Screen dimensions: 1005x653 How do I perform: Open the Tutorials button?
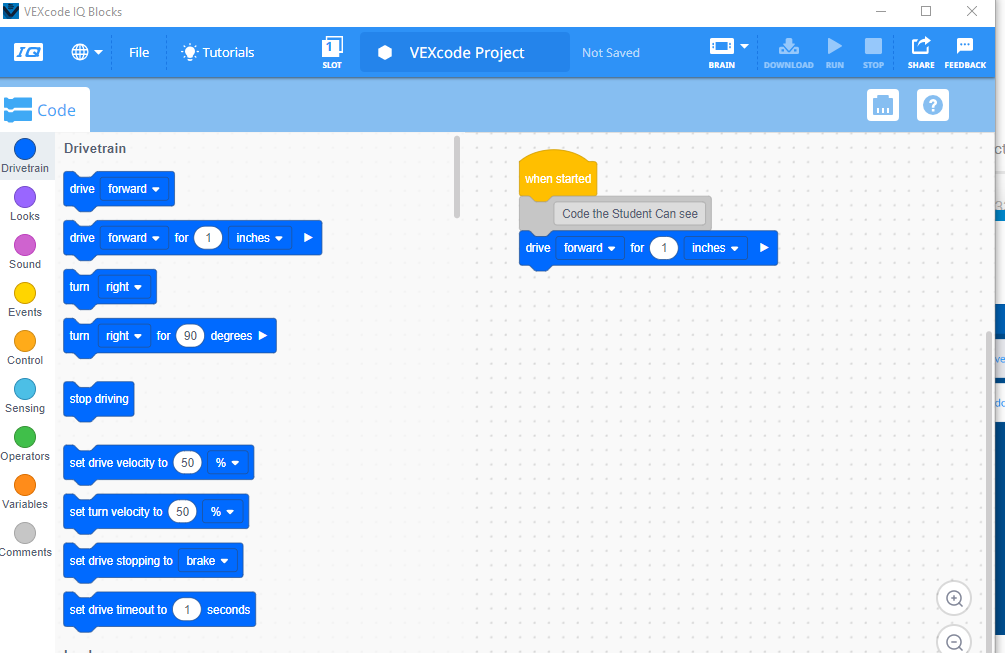(x=217, y=52)
